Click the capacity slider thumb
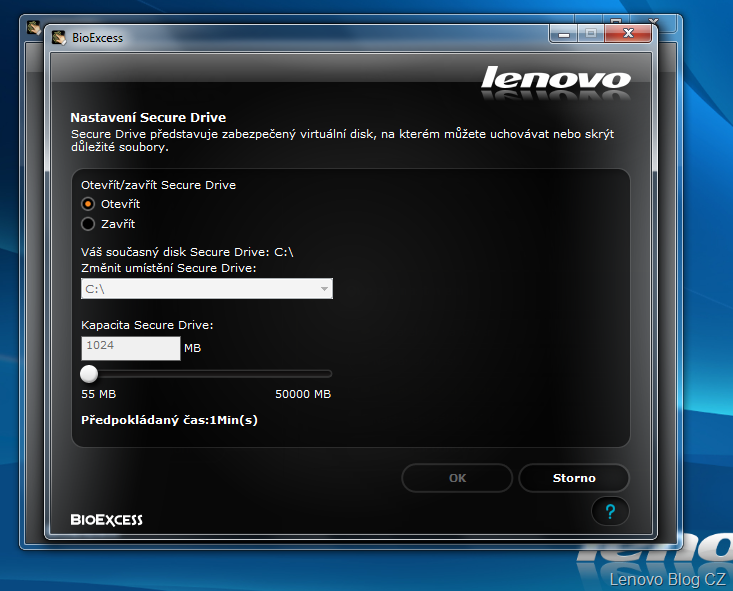 coord(89,374)
